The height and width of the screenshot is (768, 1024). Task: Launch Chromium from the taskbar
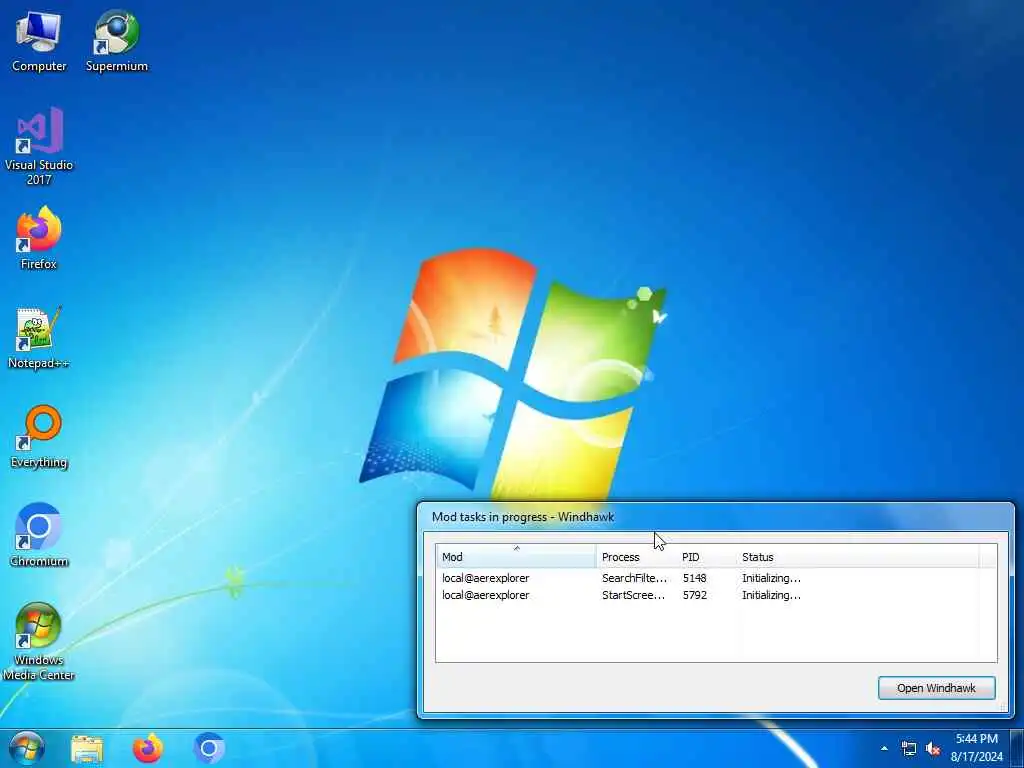209,749
